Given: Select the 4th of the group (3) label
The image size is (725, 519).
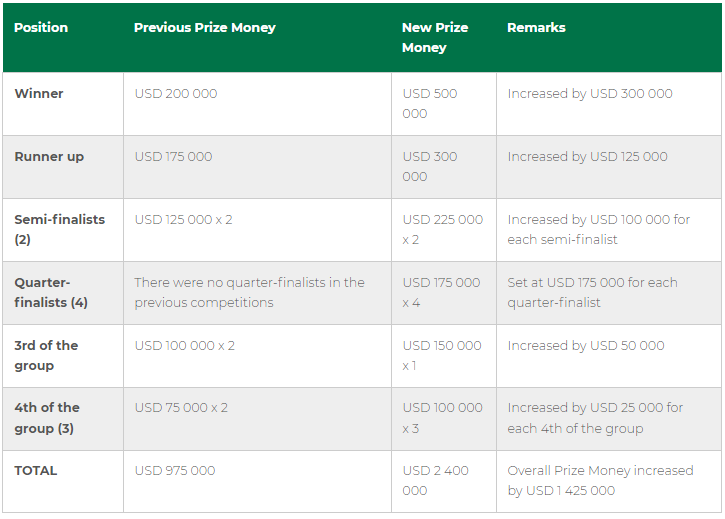Looking at the screenshot, I should [47, 418].
